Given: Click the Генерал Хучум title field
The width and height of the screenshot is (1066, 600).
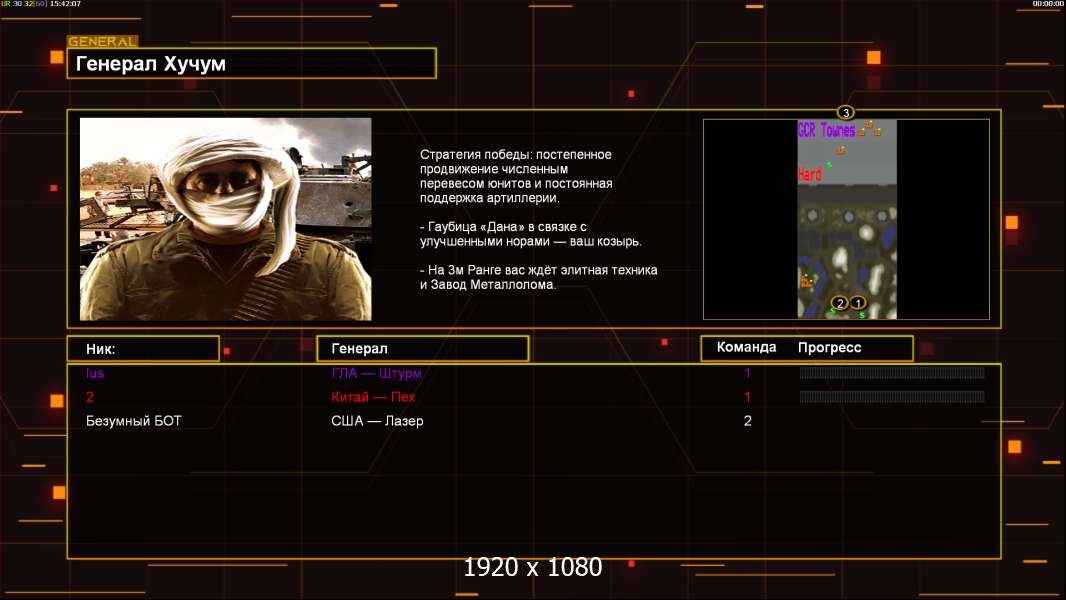Looking at the screenshot, I should [251, 64].
